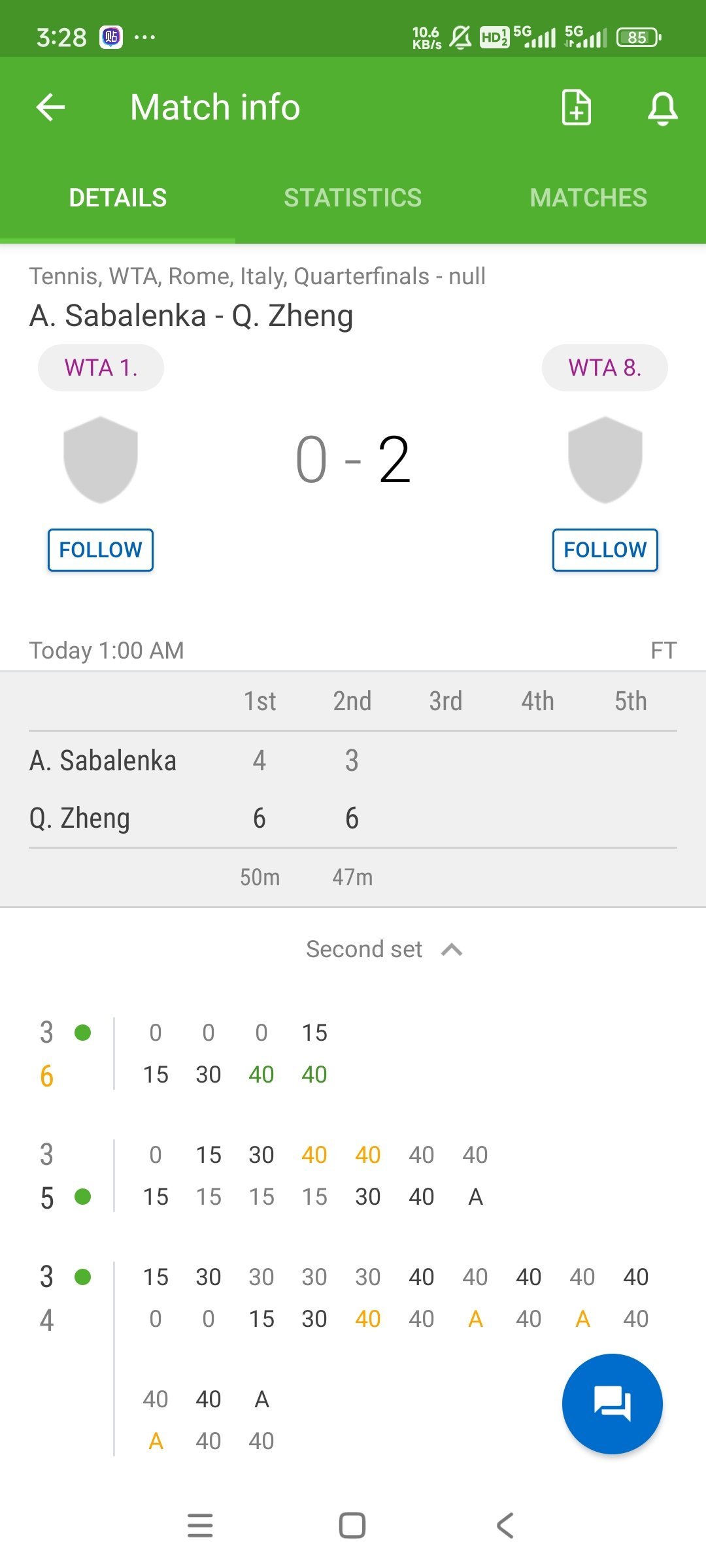706x1568 pixels.
Task: Switch to the STATISTICS tab
Action: 353,197
